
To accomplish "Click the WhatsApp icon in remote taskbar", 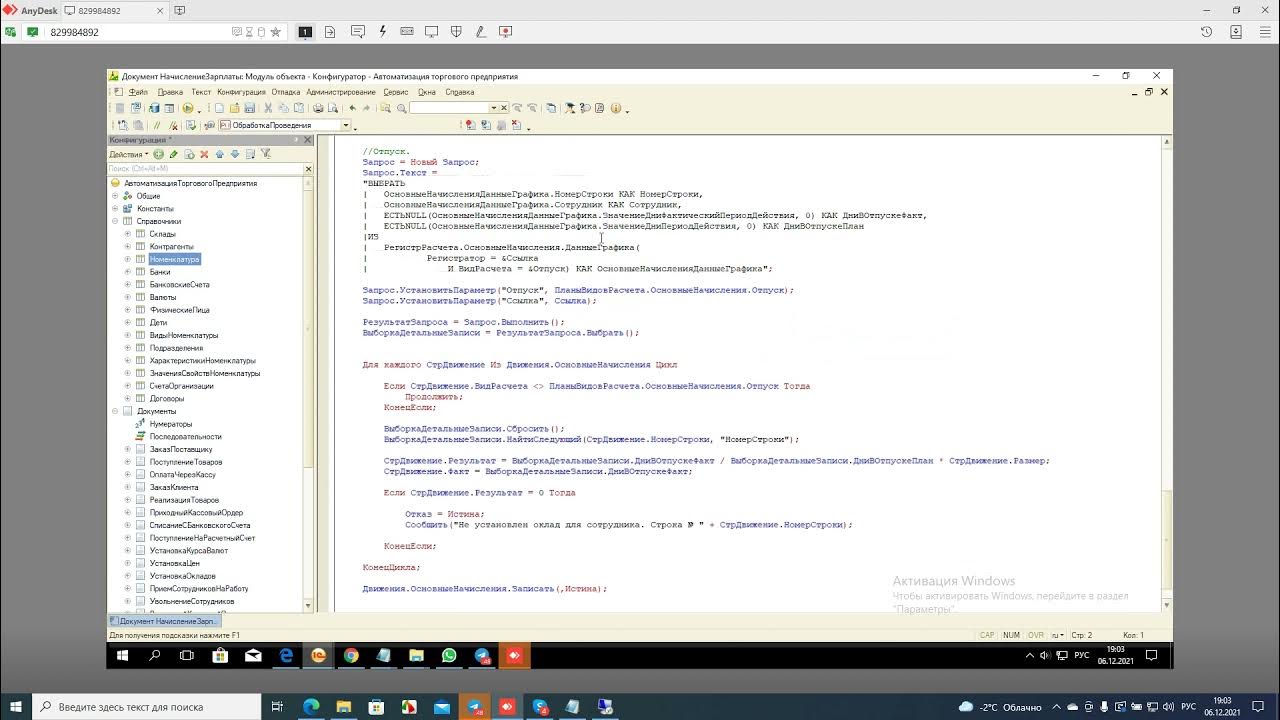I will tap(449, 656).
